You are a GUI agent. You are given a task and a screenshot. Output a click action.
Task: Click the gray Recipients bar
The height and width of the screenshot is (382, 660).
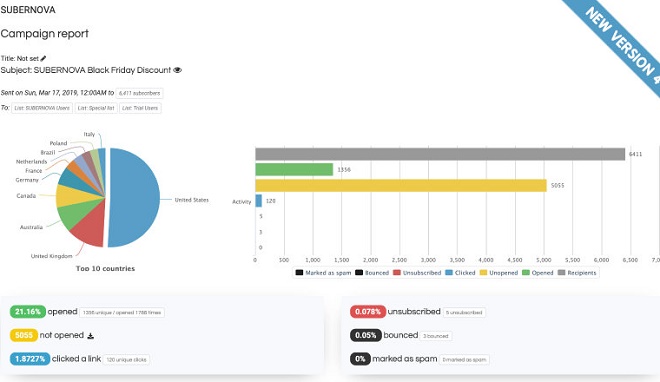pyautogui.click(x=440, y=154)
